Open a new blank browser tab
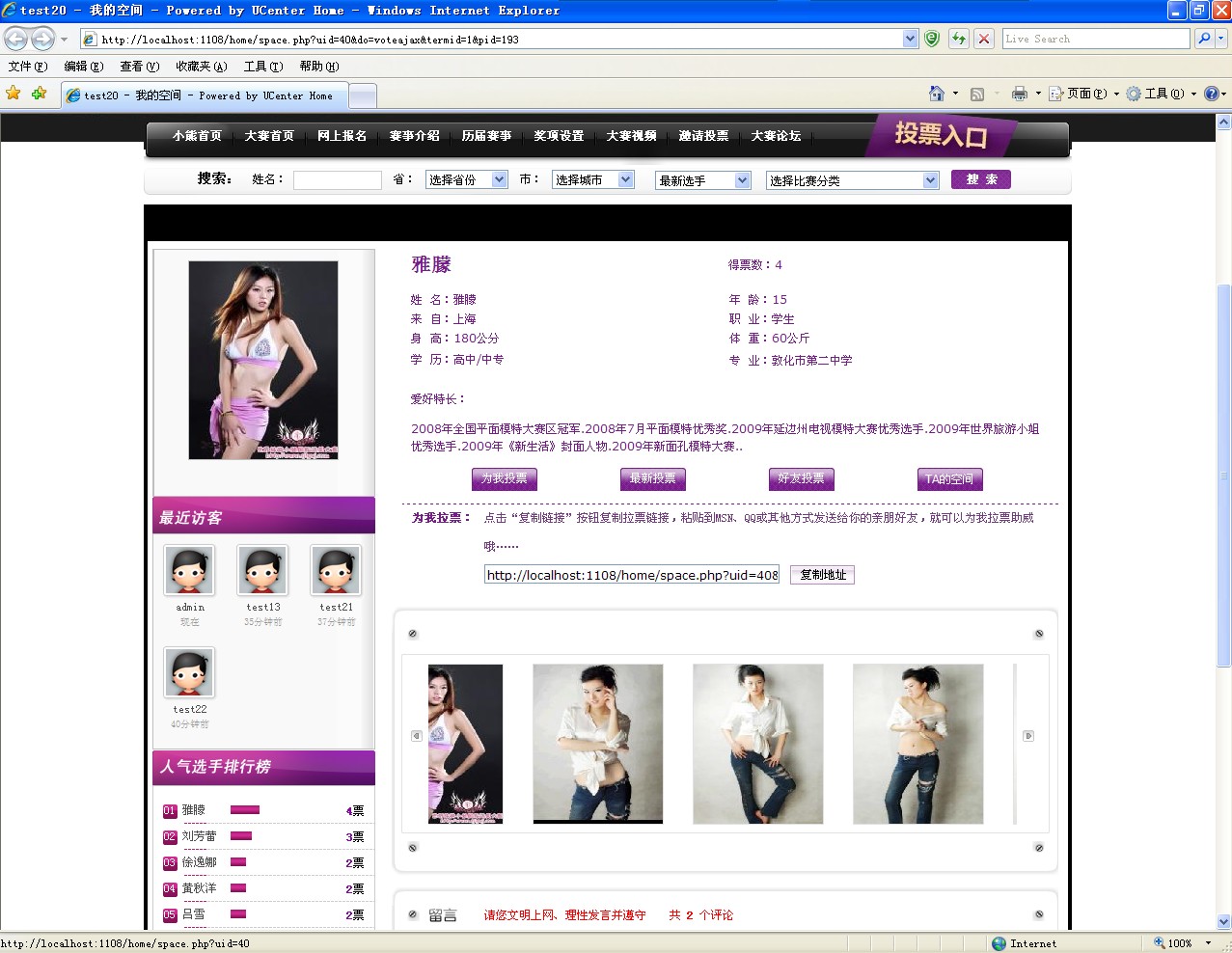 coord(362,95)
